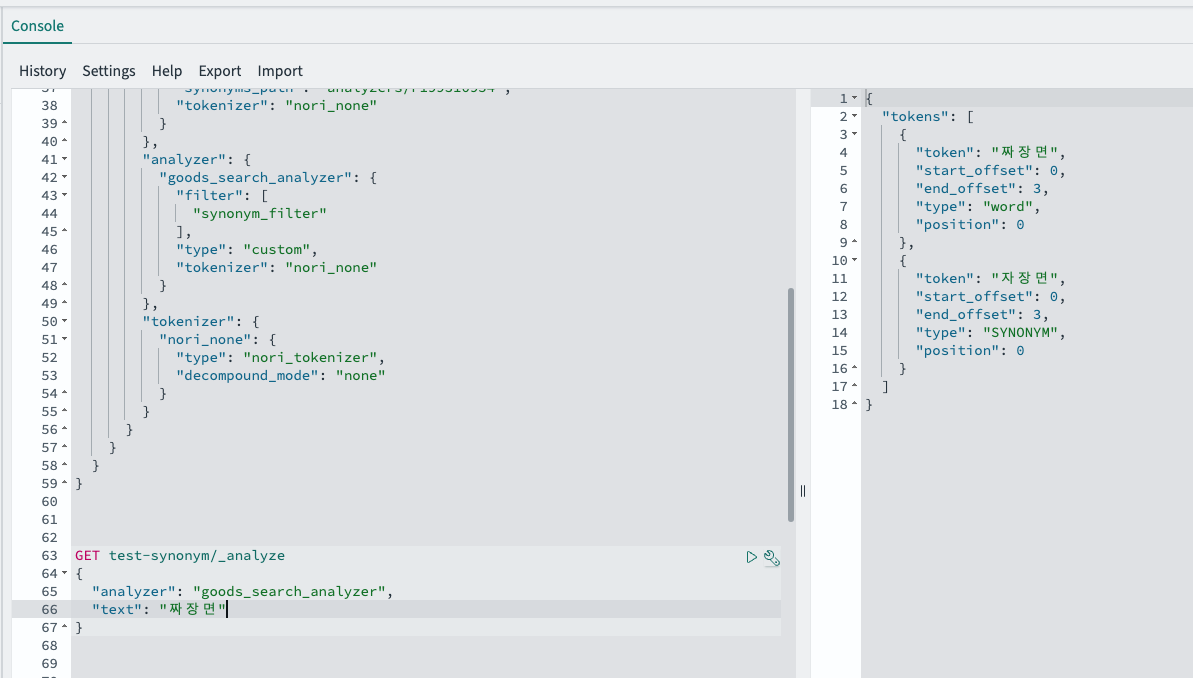Collapse fold at editor line 41 analyzer
The image size is (1193, 678).
click(65, 159)
